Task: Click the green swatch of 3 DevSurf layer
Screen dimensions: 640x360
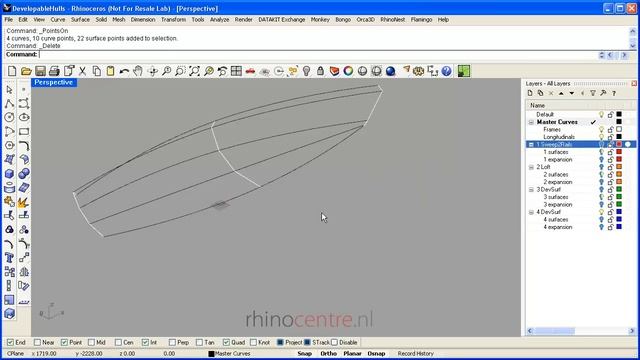Action: (619, 189)
